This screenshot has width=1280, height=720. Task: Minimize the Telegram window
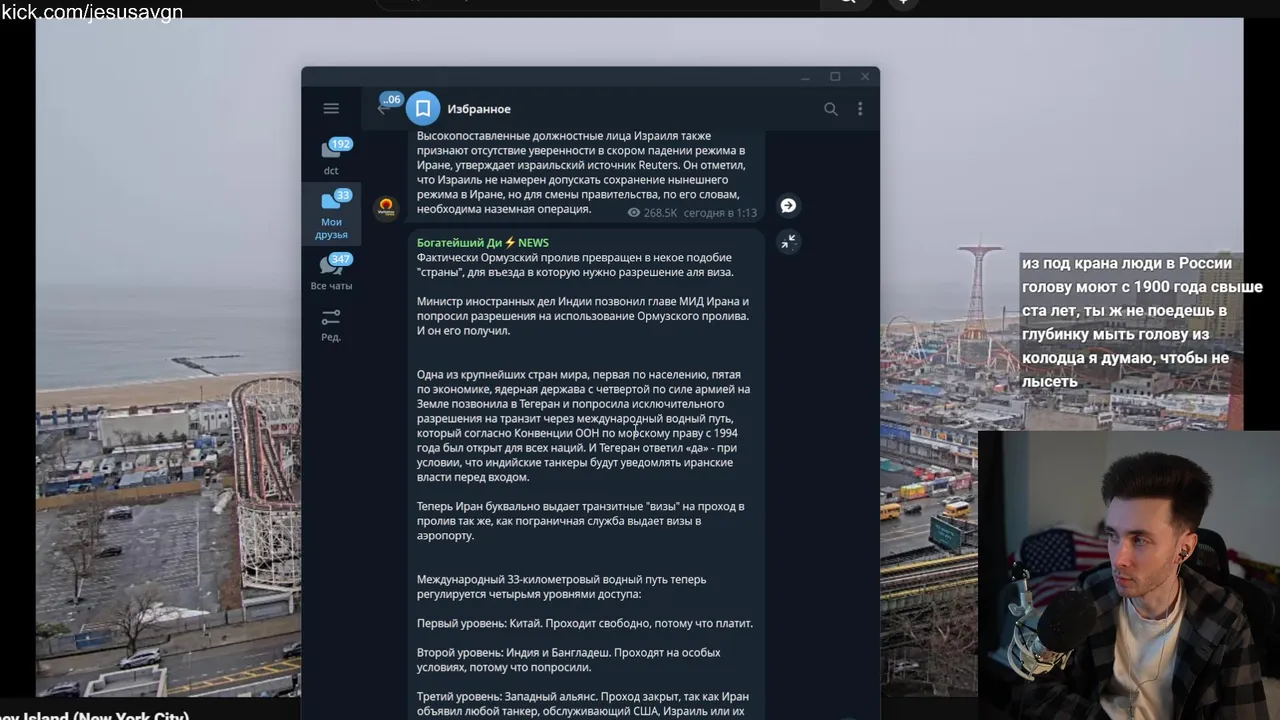coord(805,77)
